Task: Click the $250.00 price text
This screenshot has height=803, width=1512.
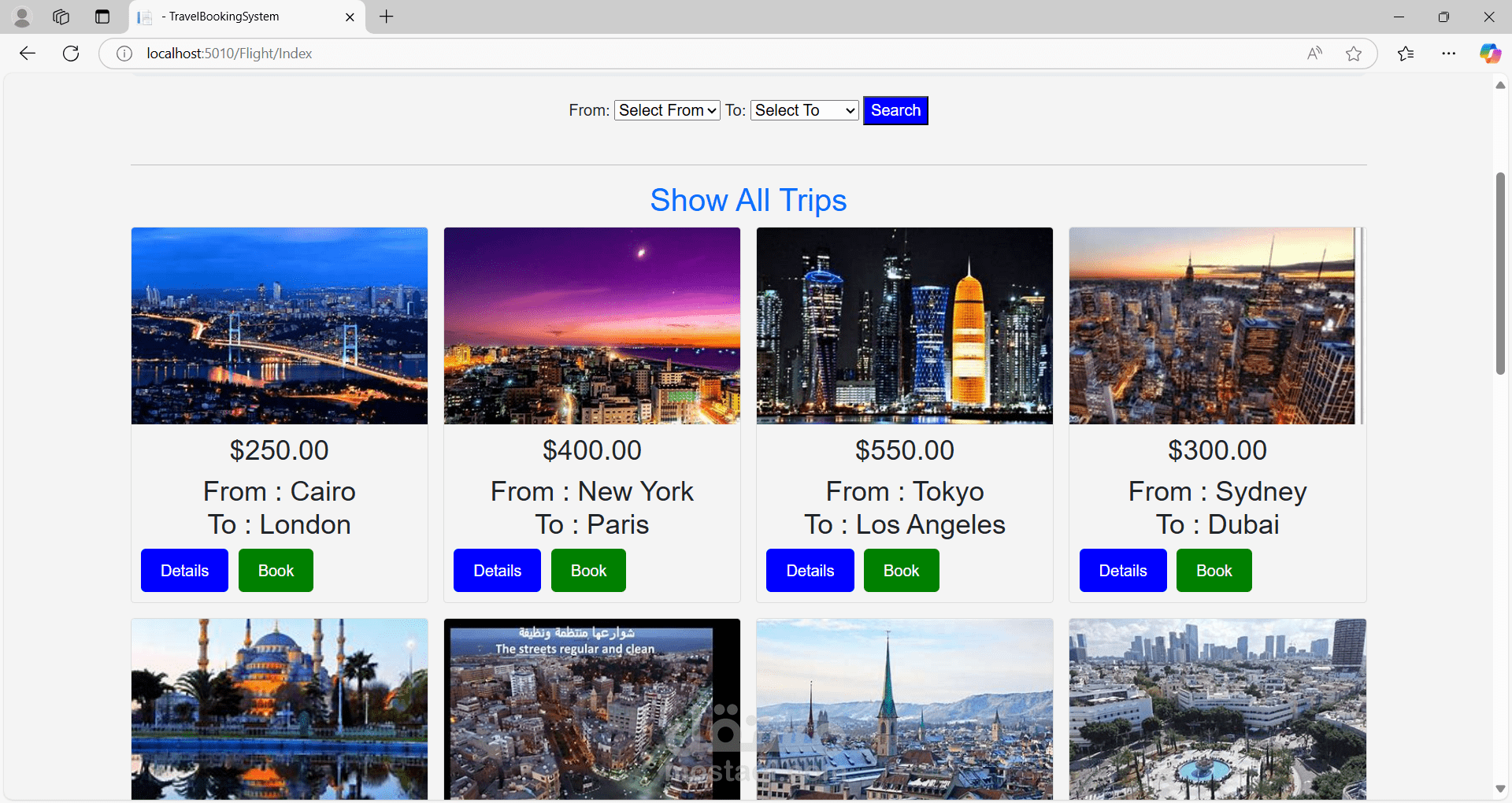Action: pyautogui.click(x=280, y=450)
